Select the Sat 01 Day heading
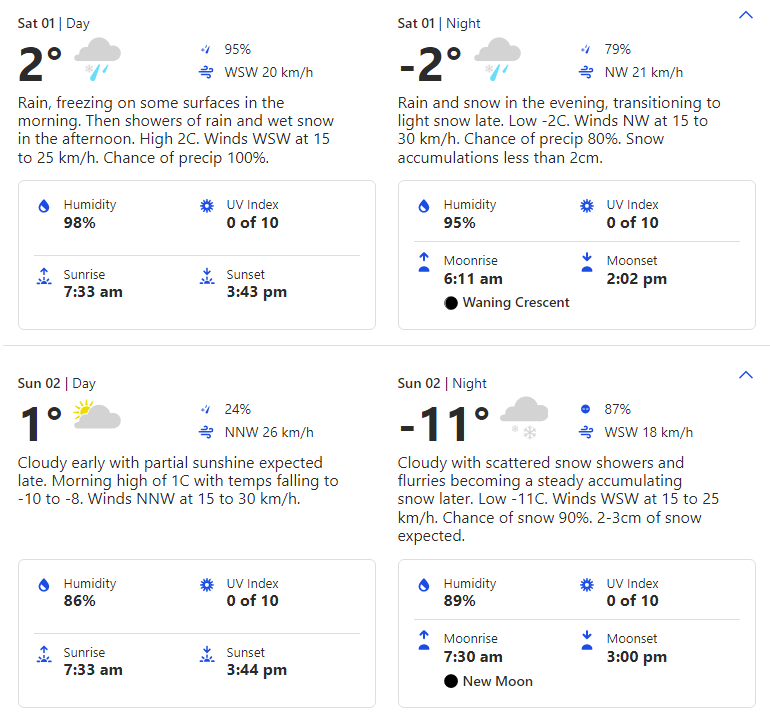770x715 pixels. (x=60, y=23)
